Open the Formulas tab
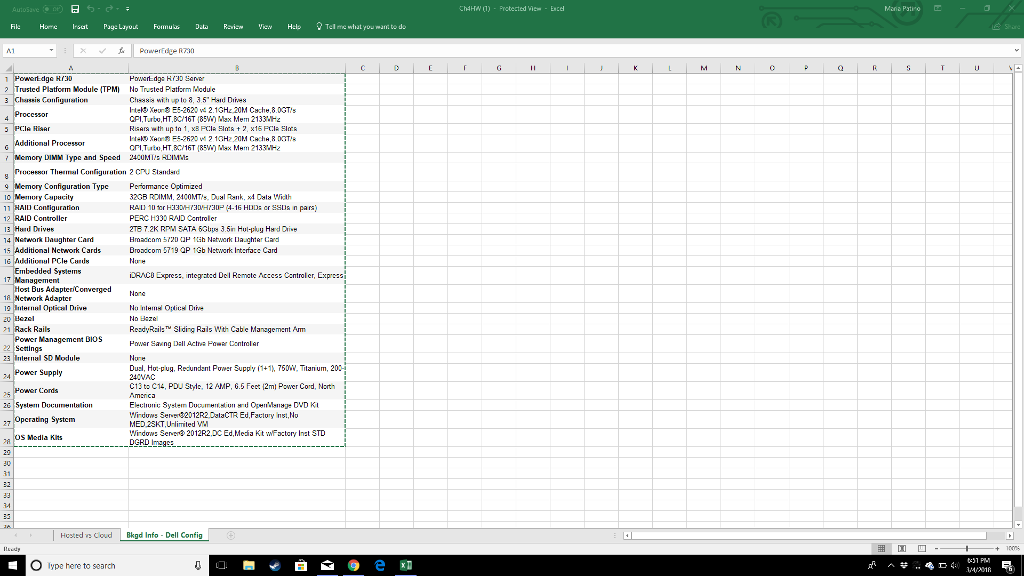This screenshot has width=1024, height=576. [x=167, y=27]
